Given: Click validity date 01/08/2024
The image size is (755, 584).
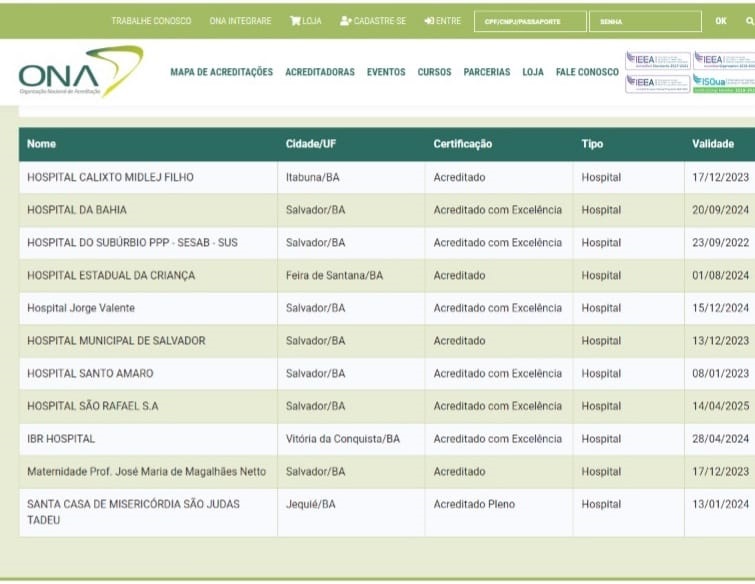Looking at the screenshot, I should click(720, 275).
